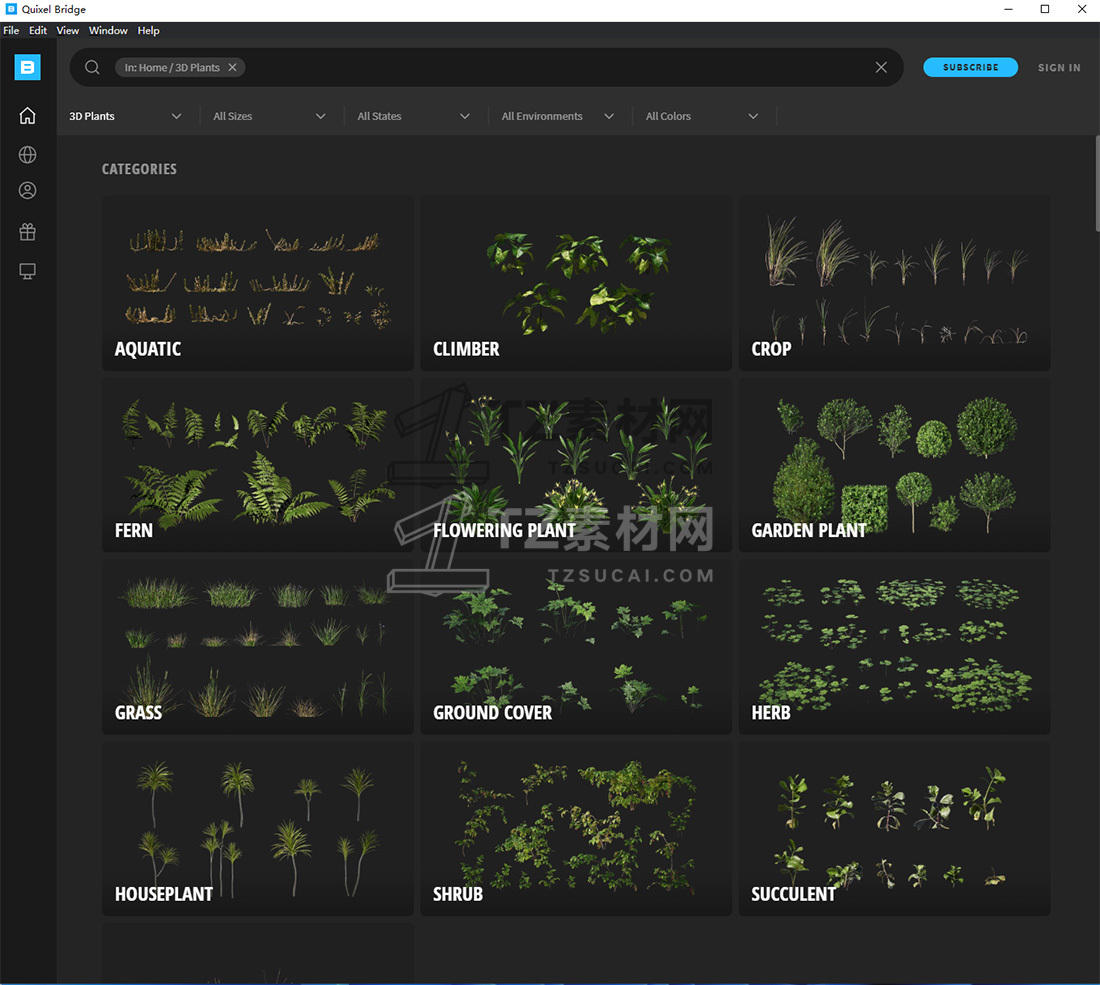This screenshot has height=985, width=1100.
Task: Click the vertical scrollbar thumb
Action: tap(1097, 183)
